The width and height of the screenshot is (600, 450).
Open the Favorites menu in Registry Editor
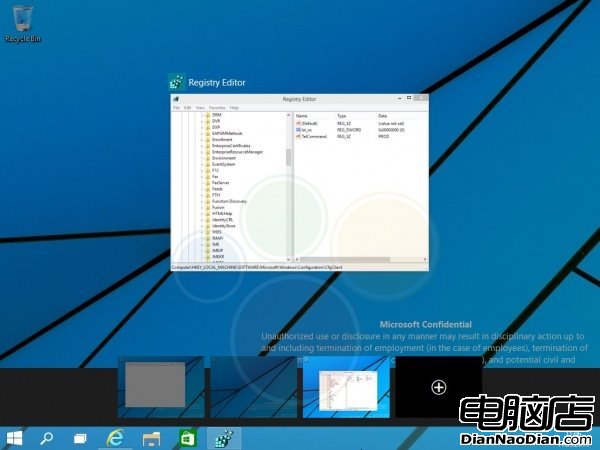217,108
